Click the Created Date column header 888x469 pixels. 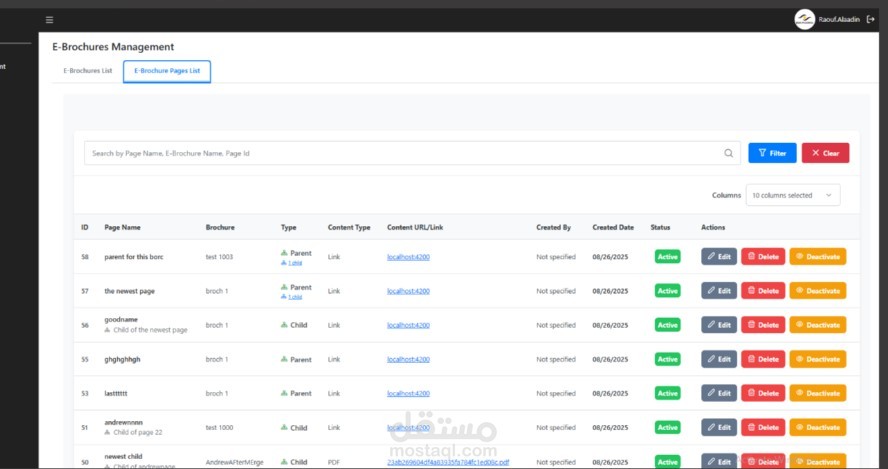pyautogui.click(x=613, y=227)
